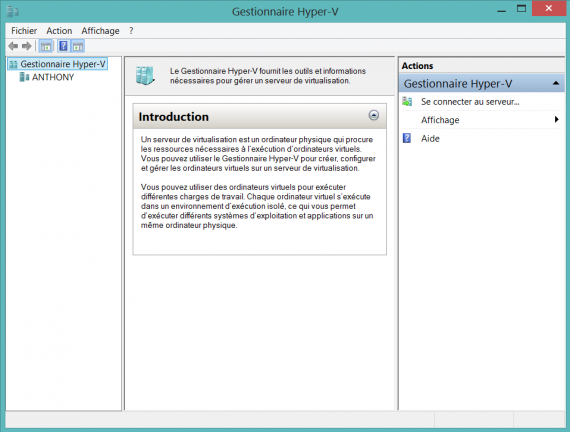The image size is (570, 432).
Task: Click the large server icon in center header
Action: (145, 76)
